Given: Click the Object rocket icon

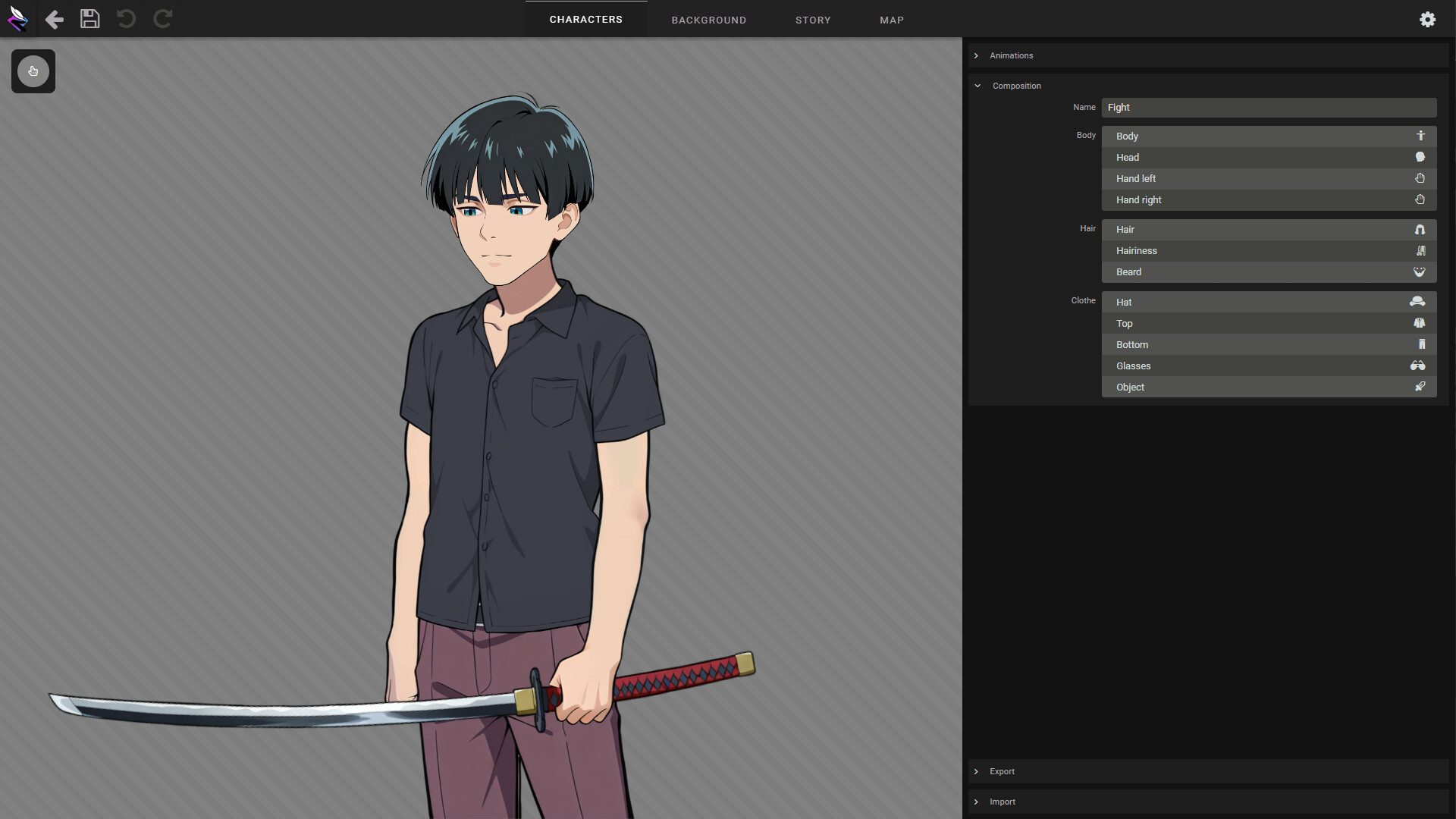Looking at the screenshot, I should [1420, 387].
